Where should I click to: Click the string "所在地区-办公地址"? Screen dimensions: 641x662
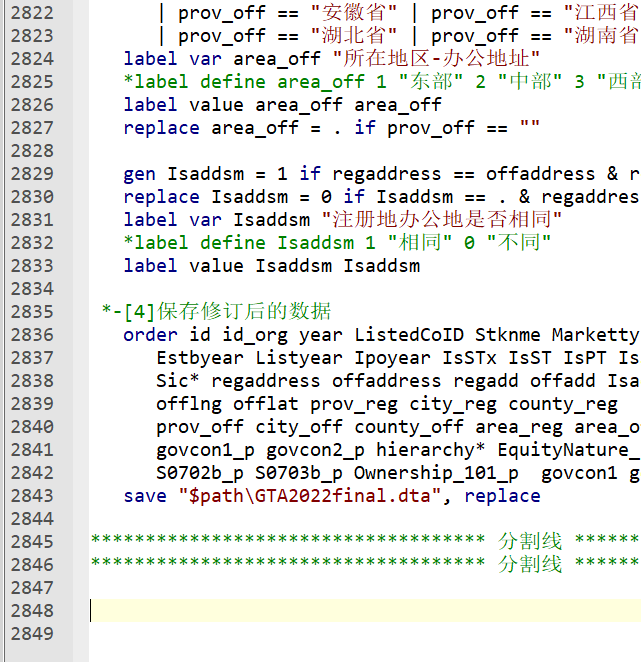pos(436,59)
